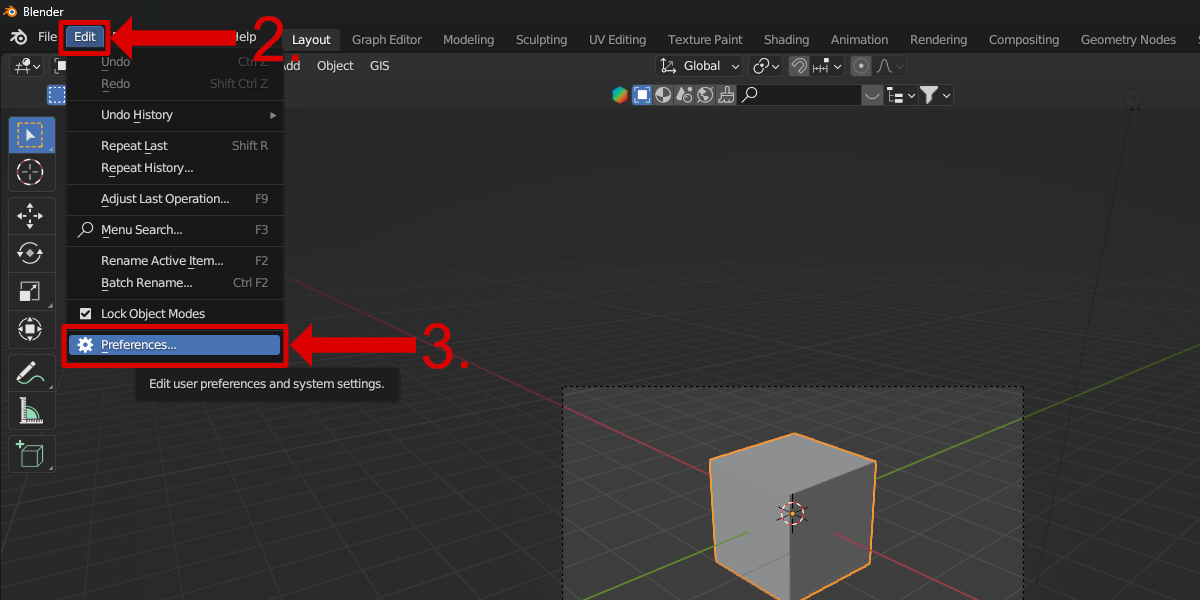The height and width of the screenshot is (600, 1200).
Task: Click the droplet and sphere icon
Action: tap(685, 95)
